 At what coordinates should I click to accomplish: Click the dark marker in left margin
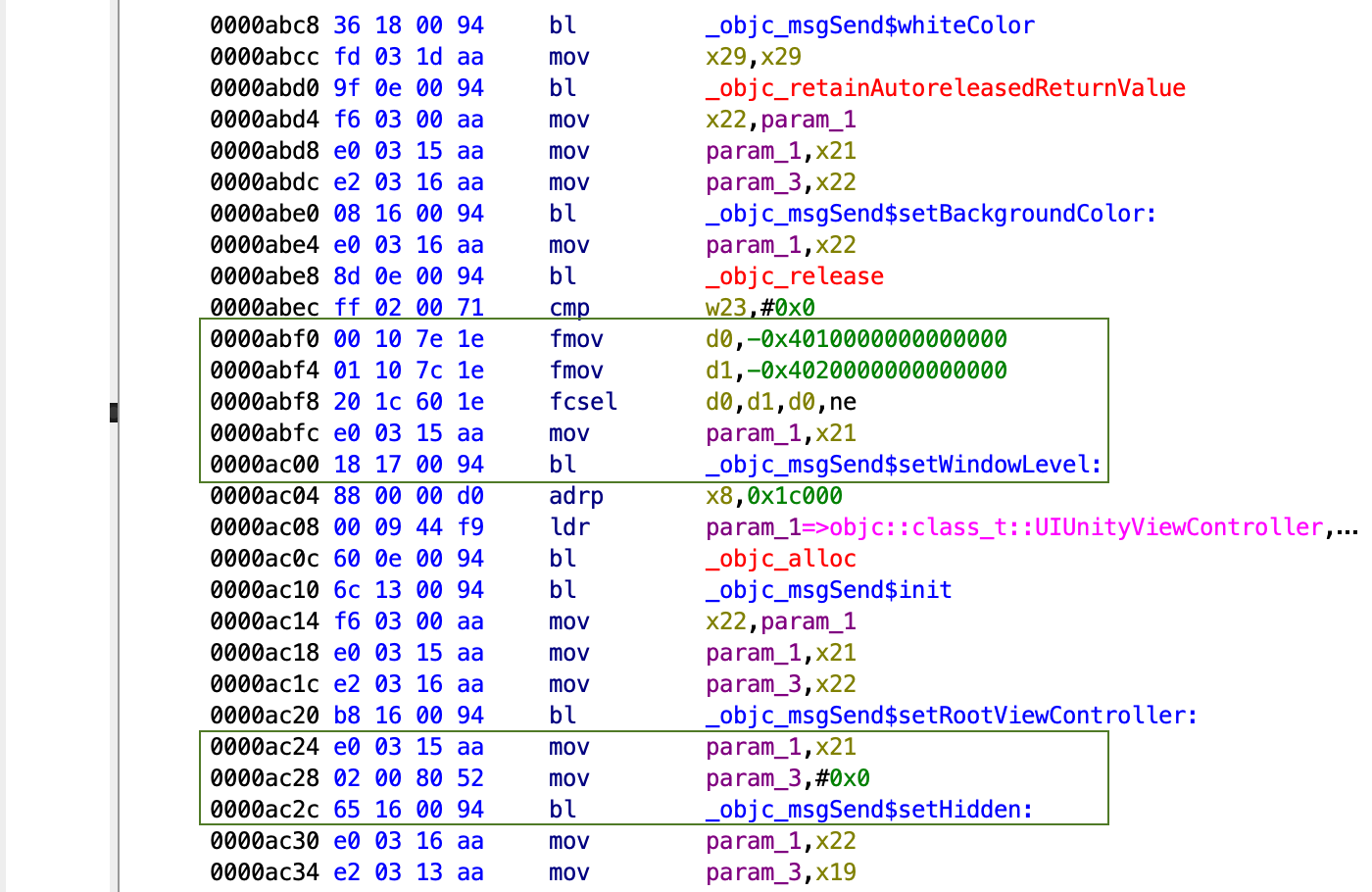[x=114, y=413]
